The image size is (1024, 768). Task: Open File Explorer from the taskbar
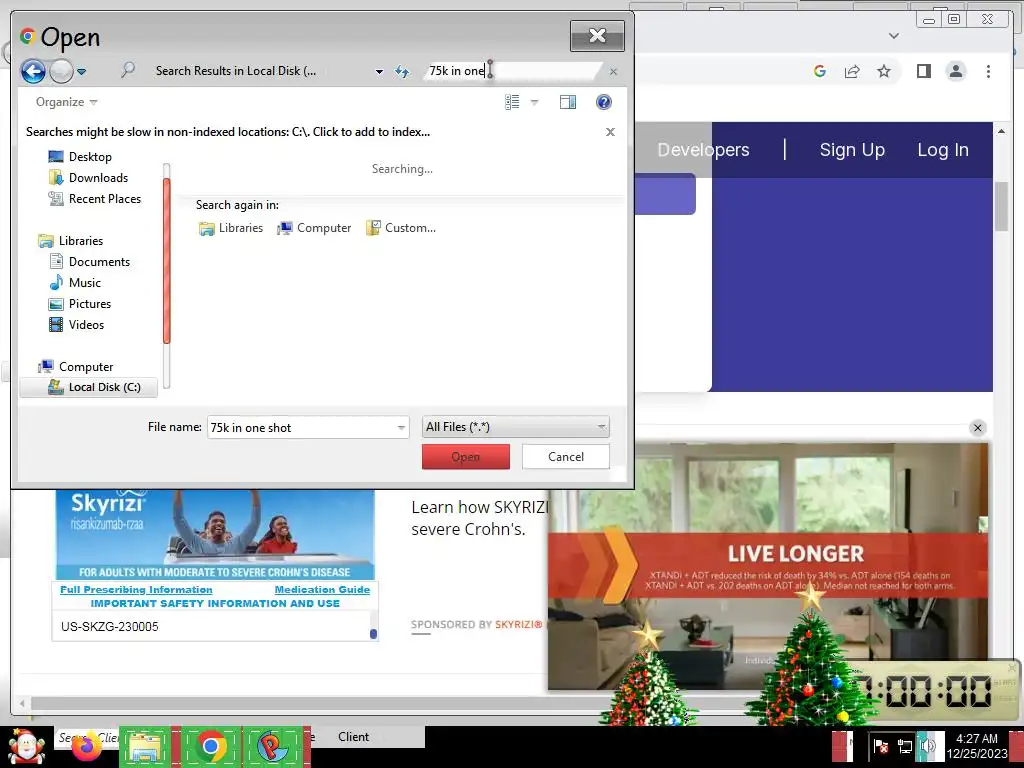point(145,747)
